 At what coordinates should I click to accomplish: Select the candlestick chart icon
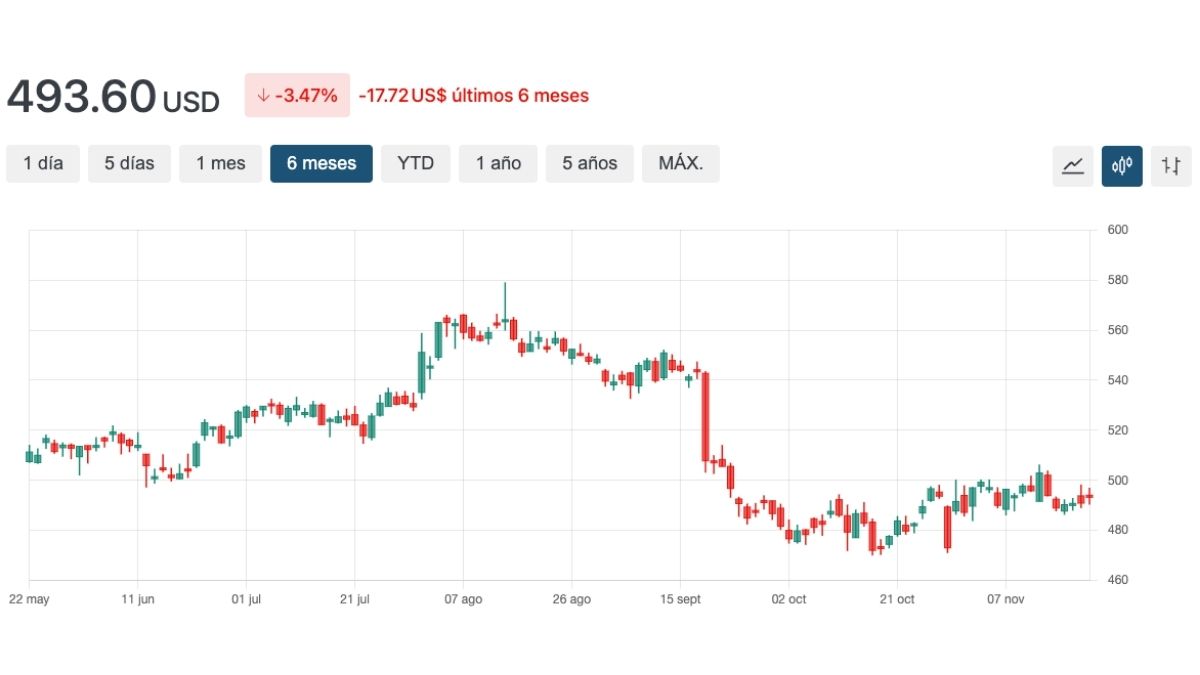1122,165
